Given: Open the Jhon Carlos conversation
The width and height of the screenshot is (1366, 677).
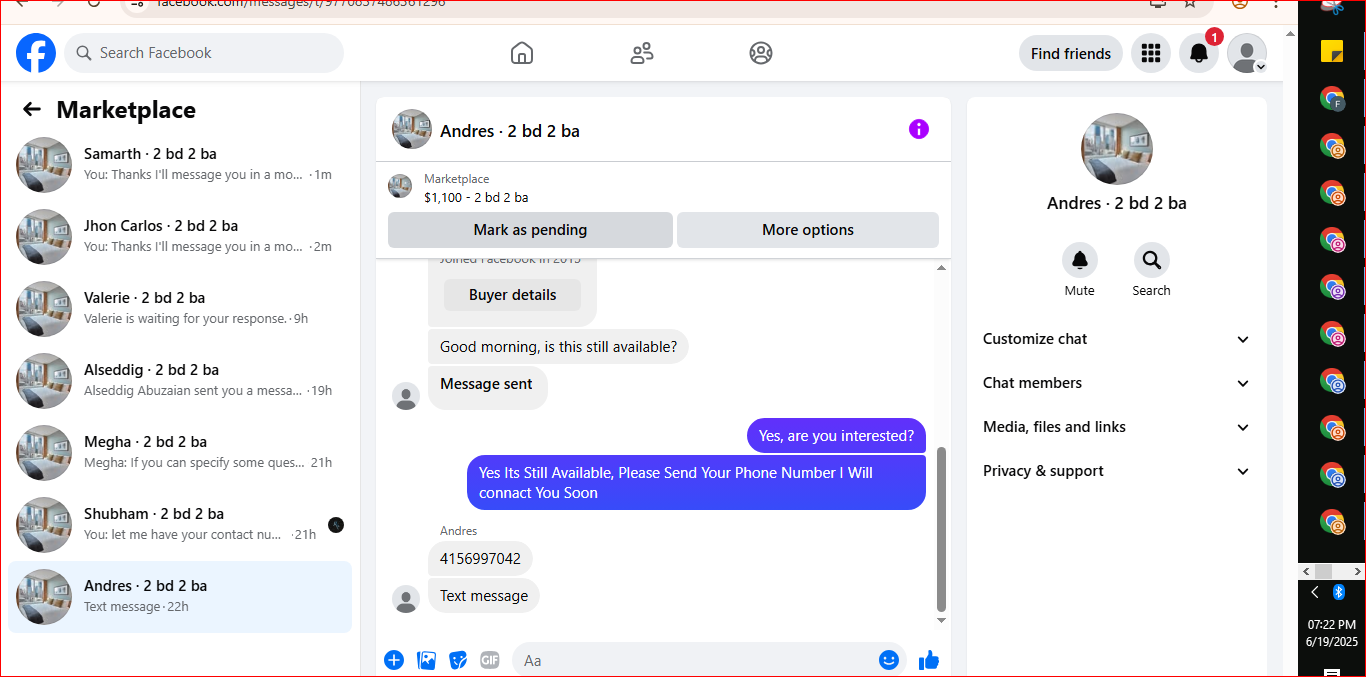Looking at the screenshot, I should click(x=180, y=237).
